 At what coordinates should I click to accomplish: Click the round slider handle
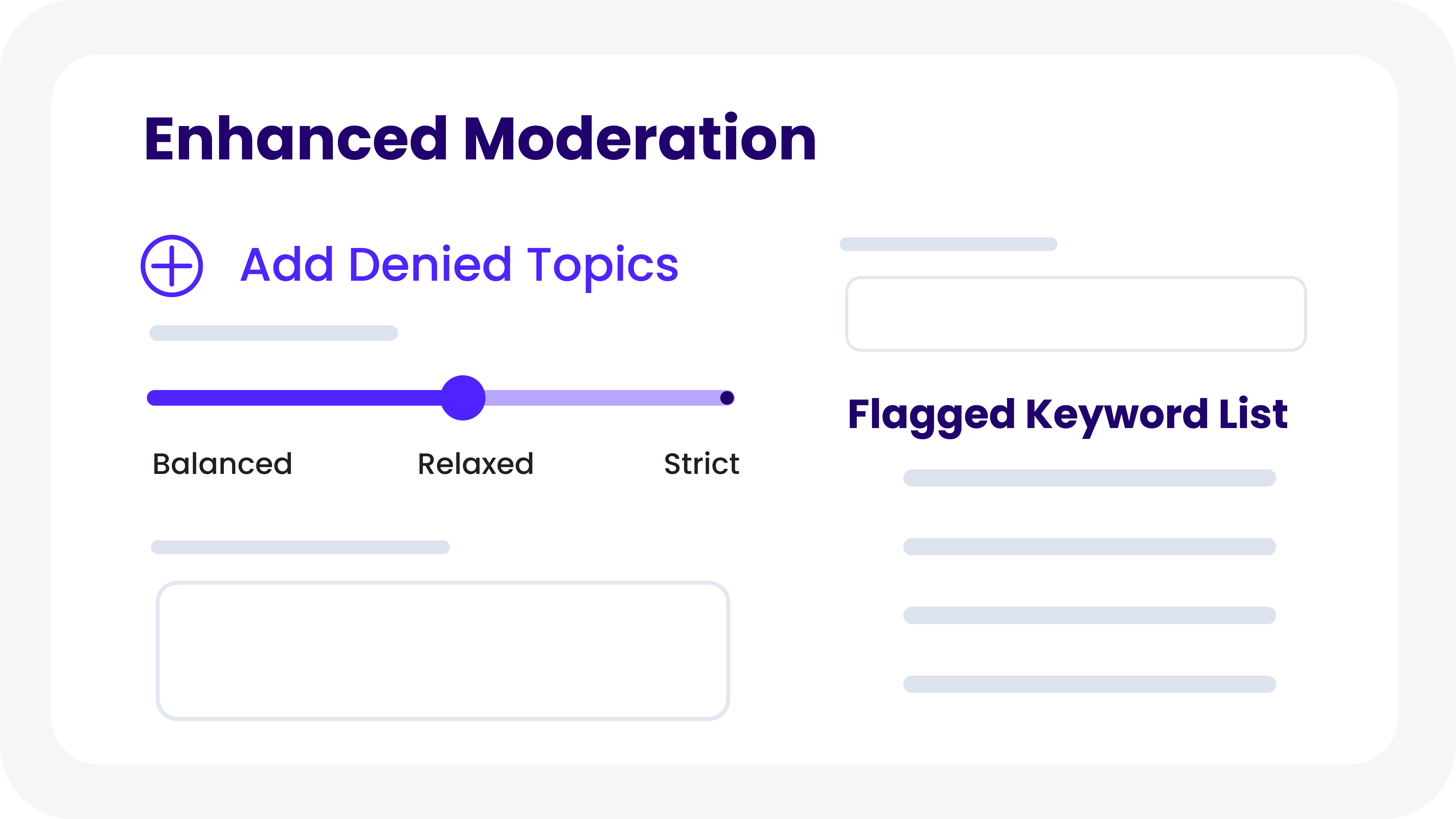(463, 398)
